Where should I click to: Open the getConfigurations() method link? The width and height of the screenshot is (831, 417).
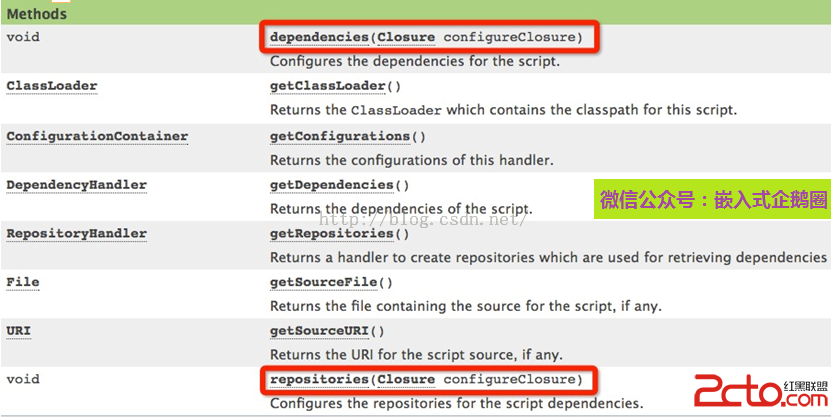click(340, 136)
